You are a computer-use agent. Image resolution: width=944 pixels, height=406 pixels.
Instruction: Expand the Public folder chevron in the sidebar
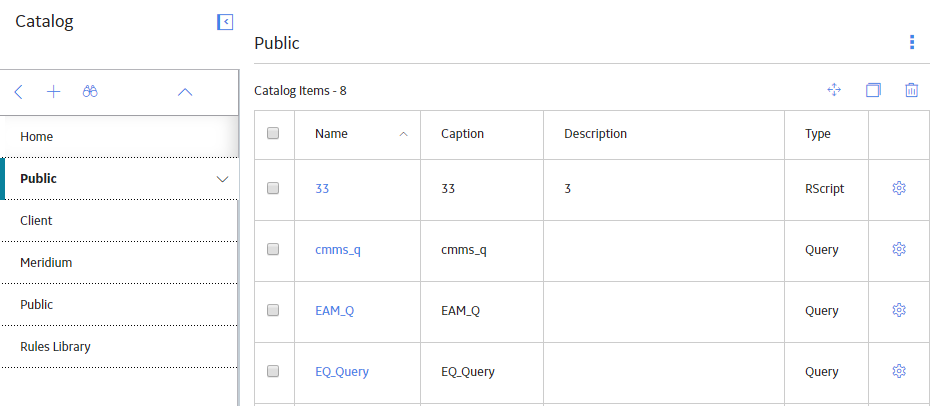[222, 179]
